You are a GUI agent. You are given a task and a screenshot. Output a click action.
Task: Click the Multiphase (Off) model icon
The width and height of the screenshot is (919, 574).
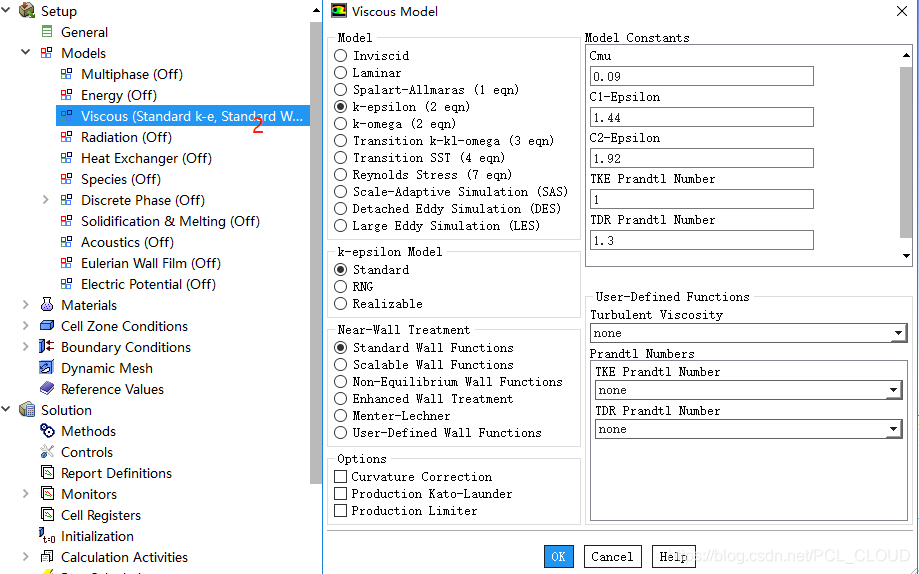tap(67, 74)
